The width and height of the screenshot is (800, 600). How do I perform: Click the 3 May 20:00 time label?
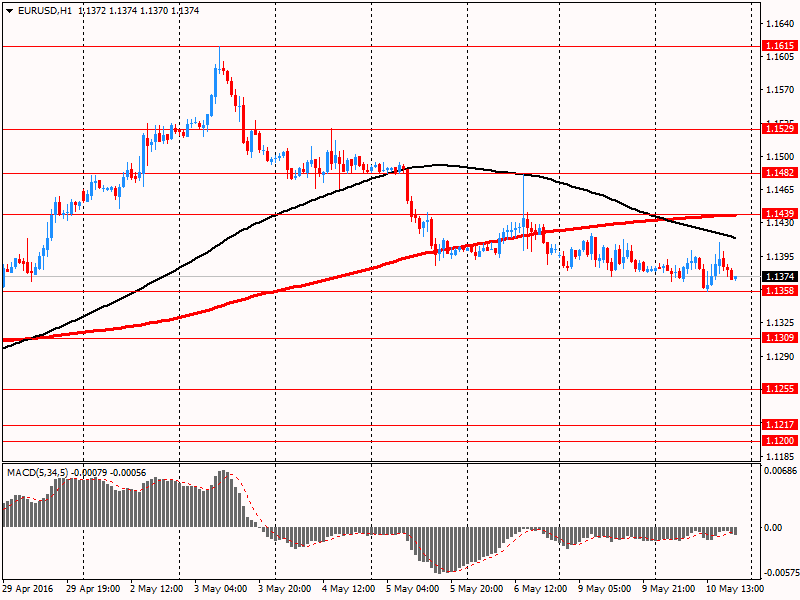point(285,589)
